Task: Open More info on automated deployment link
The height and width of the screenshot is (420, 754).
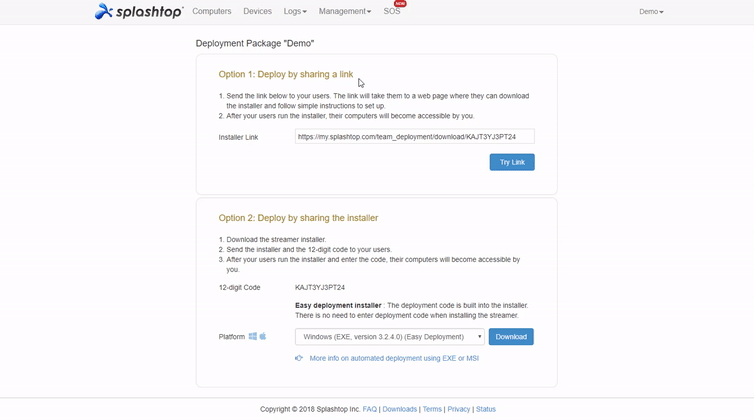Action: click(x=394, y=358)
